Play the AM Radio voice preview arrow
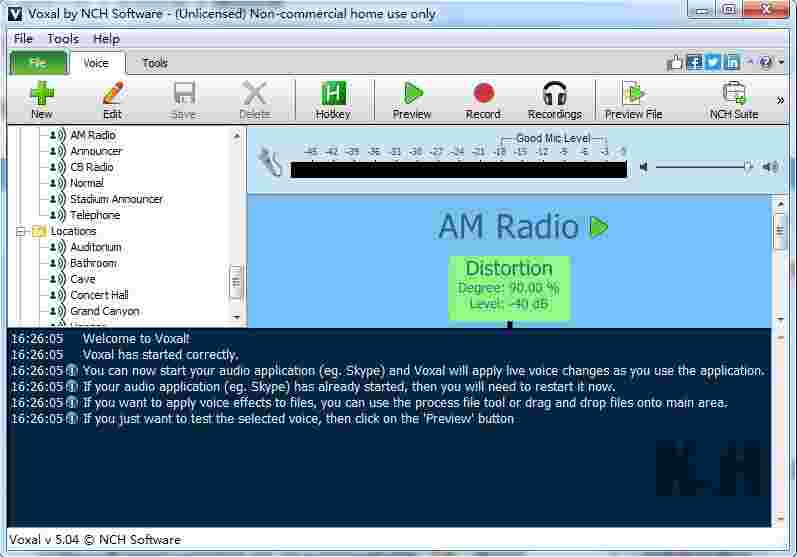797x557 pixels. tap(599, 227)
